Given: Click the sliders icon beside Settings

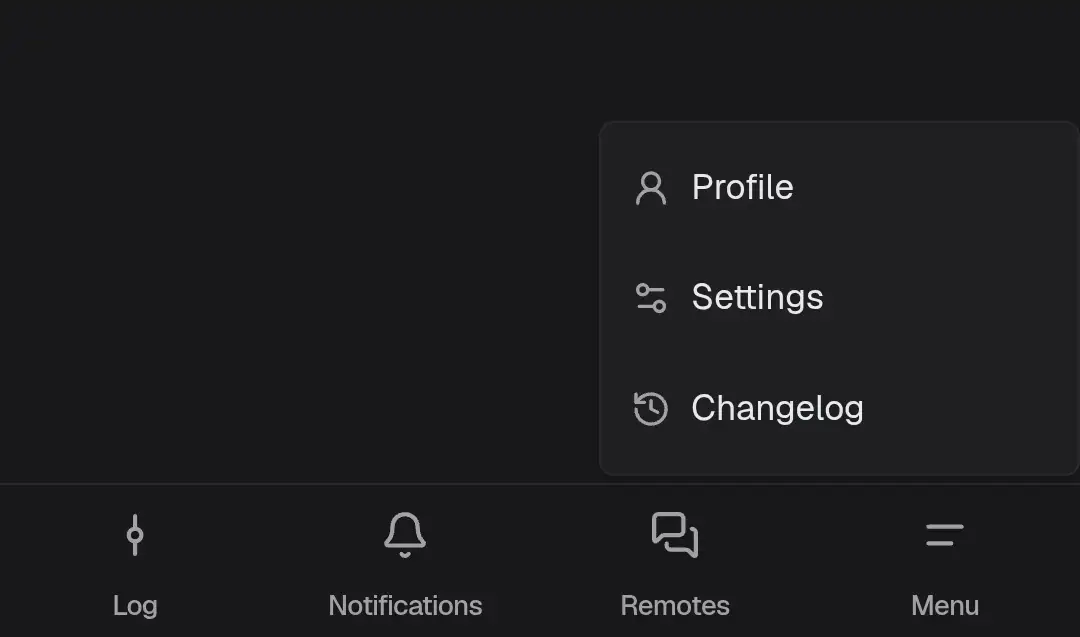Looking at the screenshot, I should pyautogui.click(x=651, y=298).
